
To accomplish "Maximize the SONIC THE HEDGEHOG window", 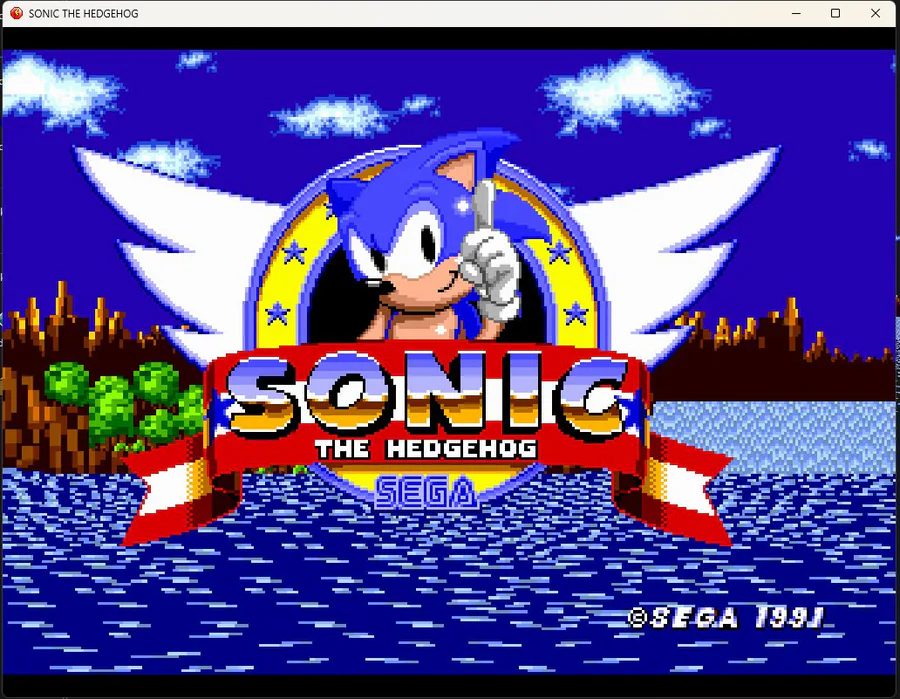I will point(835,13).
